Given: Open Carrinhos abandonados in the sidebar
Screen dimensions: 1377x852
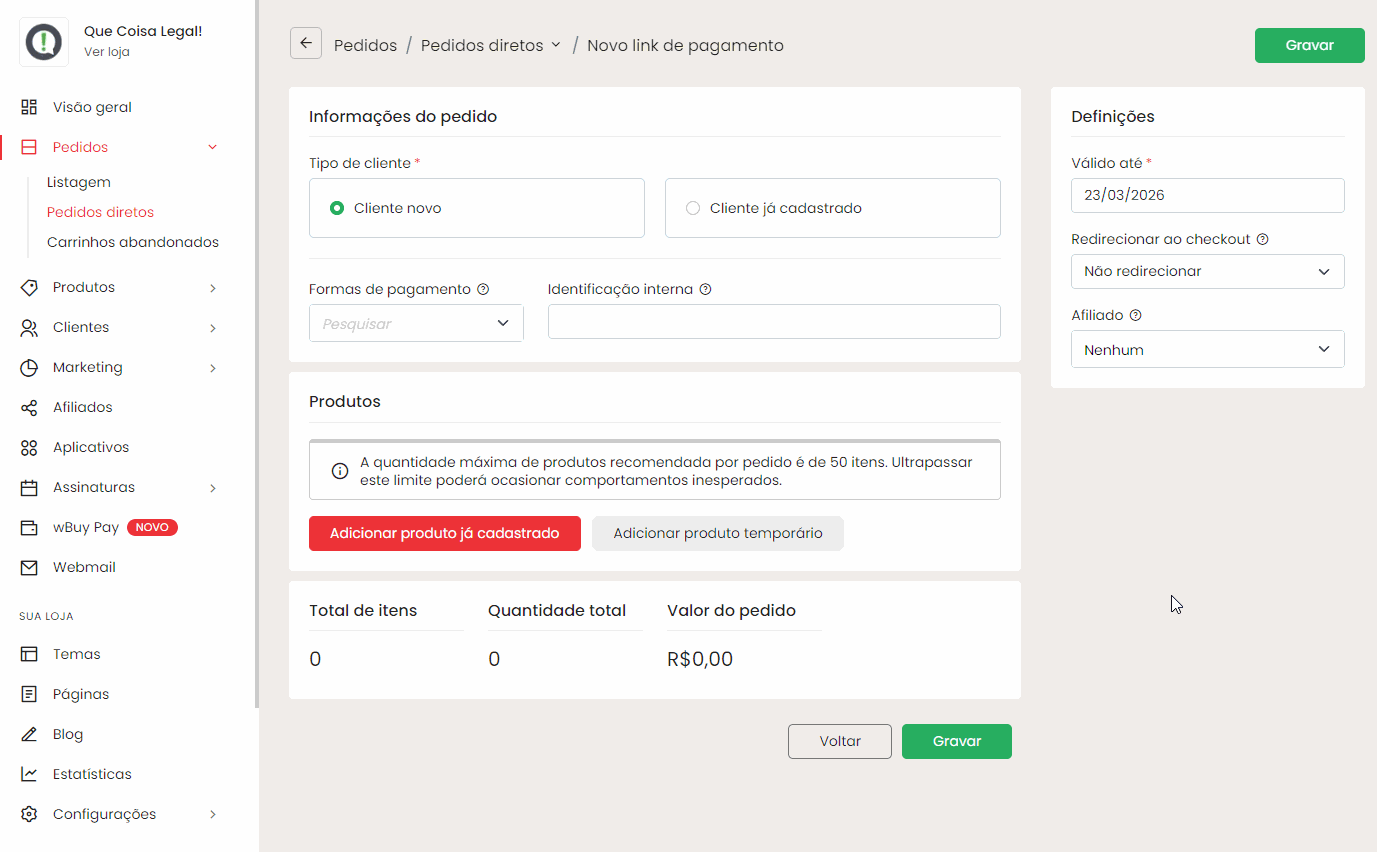Looking at the screenshot, I should click(x=133, y=242).
